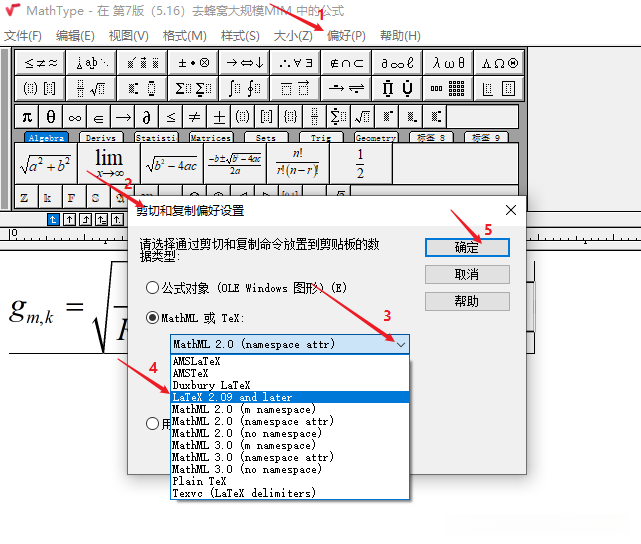Select the formula object (OLE) radio option

point(152,288)
